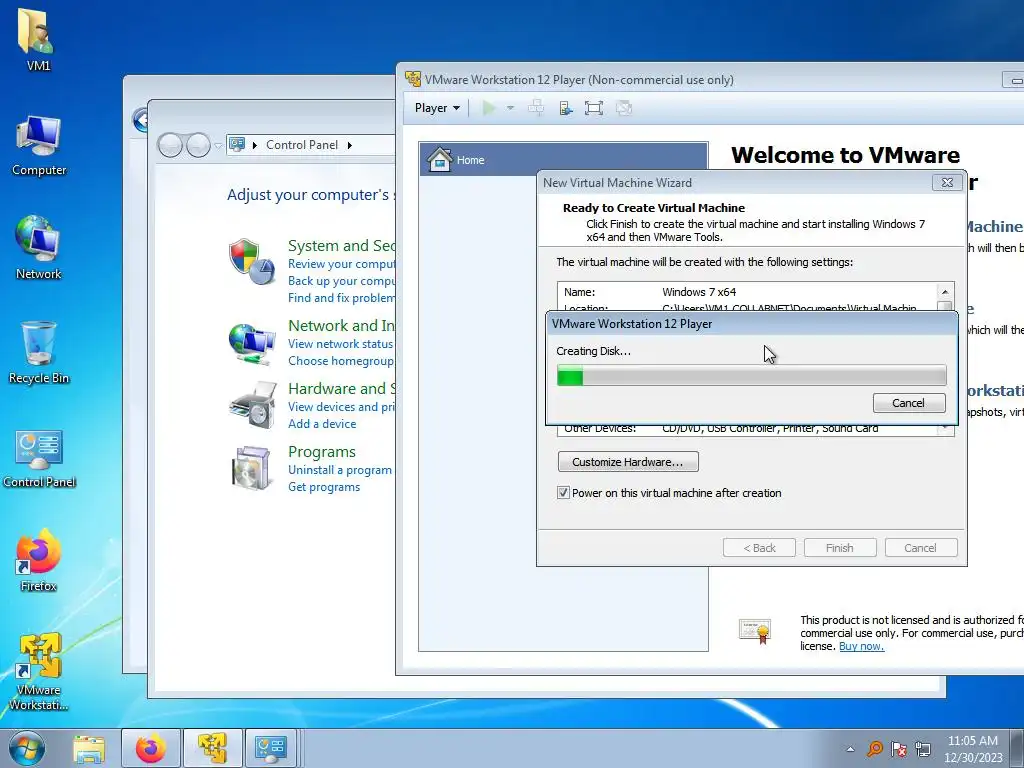Click the green power-on play icon

pos(488,108)
